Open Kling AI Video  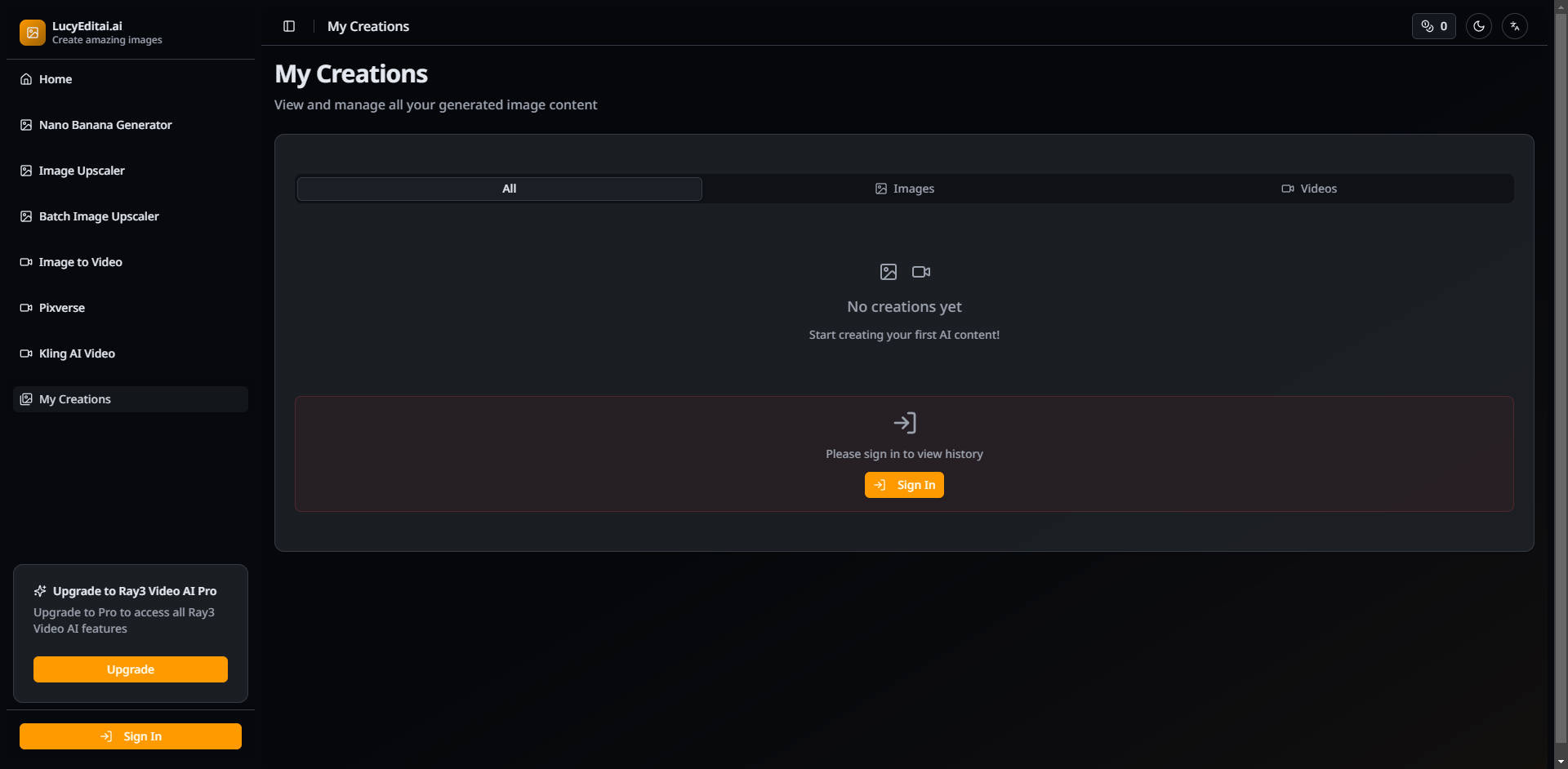click(x=77, y=353)
